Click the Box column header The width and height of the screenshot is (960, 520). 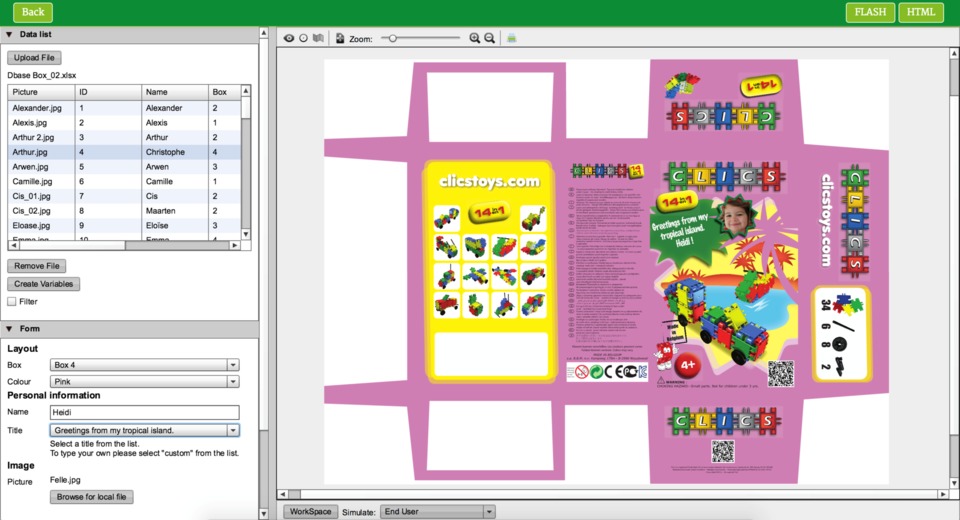[224, 92]
